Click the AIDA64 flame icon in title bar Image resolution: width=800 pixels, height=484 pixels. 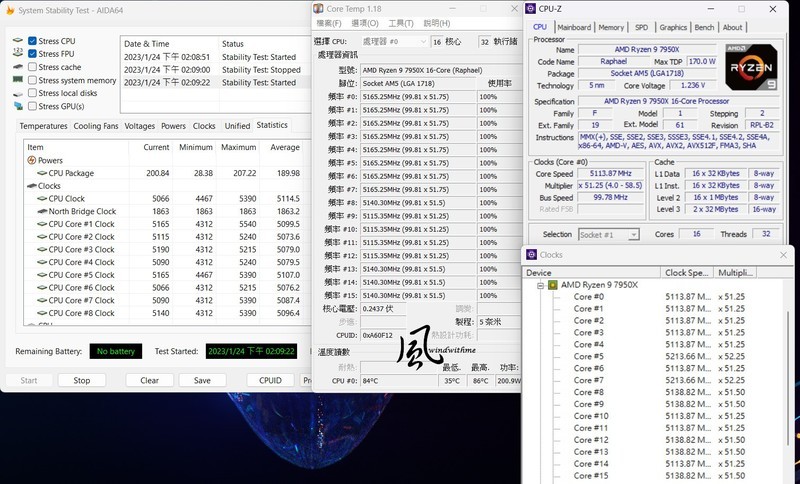pos(10,10)
